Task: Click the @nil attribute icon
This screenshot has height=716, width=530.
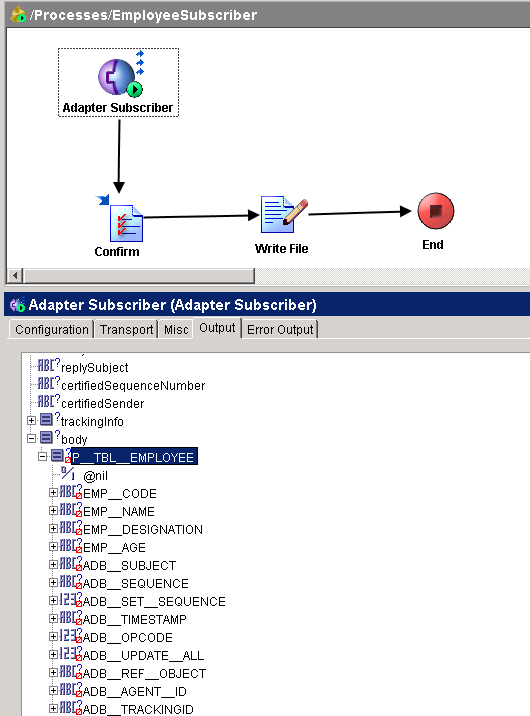Action: click(68, 474)
